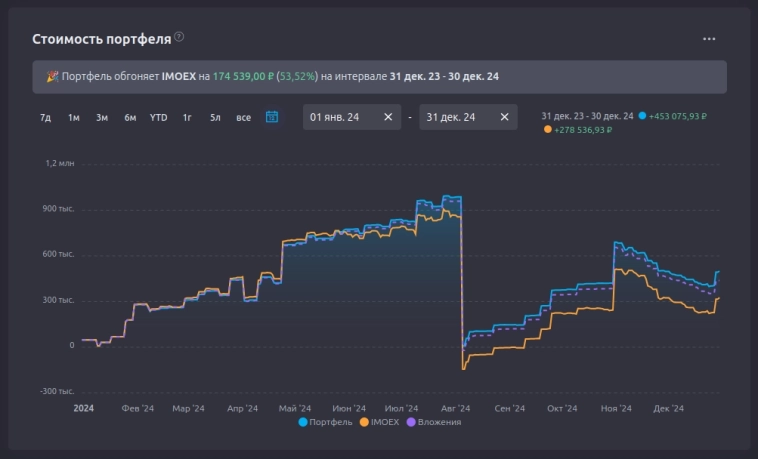Image resolution: width=758 pixels, height=459 pixels.
Task: Clear the start date 01 янв. 24
Action: [x=388, y=117]
